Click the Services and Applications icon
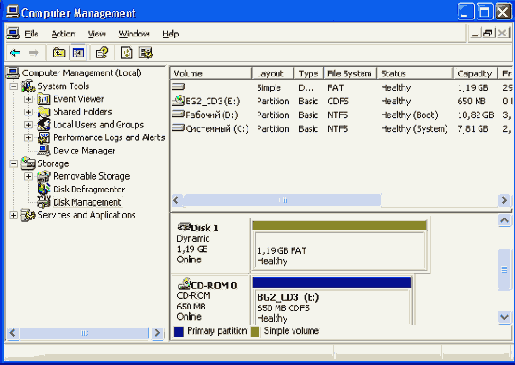This screenshot has height=365, width=515. [28, 215]
